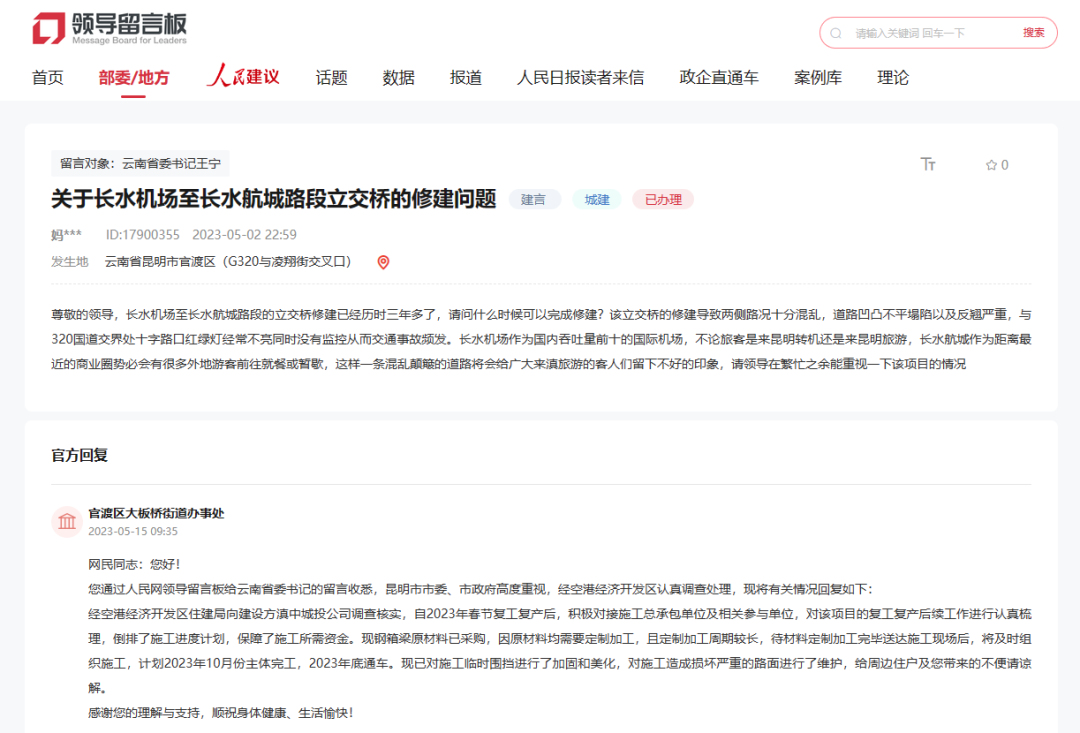Image resolution: width=1080 pixels, height=733 pixels.
Task: Click the 领导留言板 site logo
Action: 110,29
